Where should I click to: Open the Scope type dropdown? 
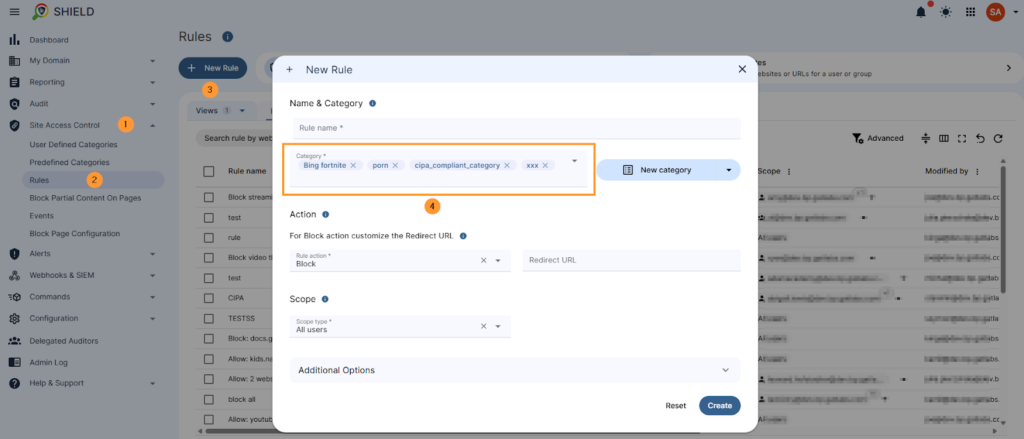point(497,326)
